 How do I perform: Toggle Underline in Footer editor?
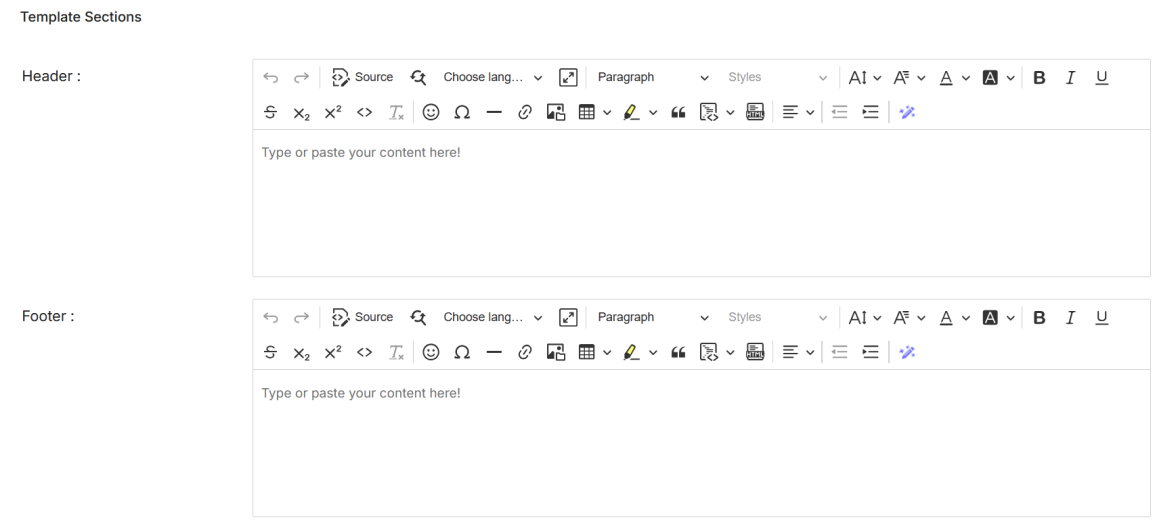click(x=1101, y=317)
